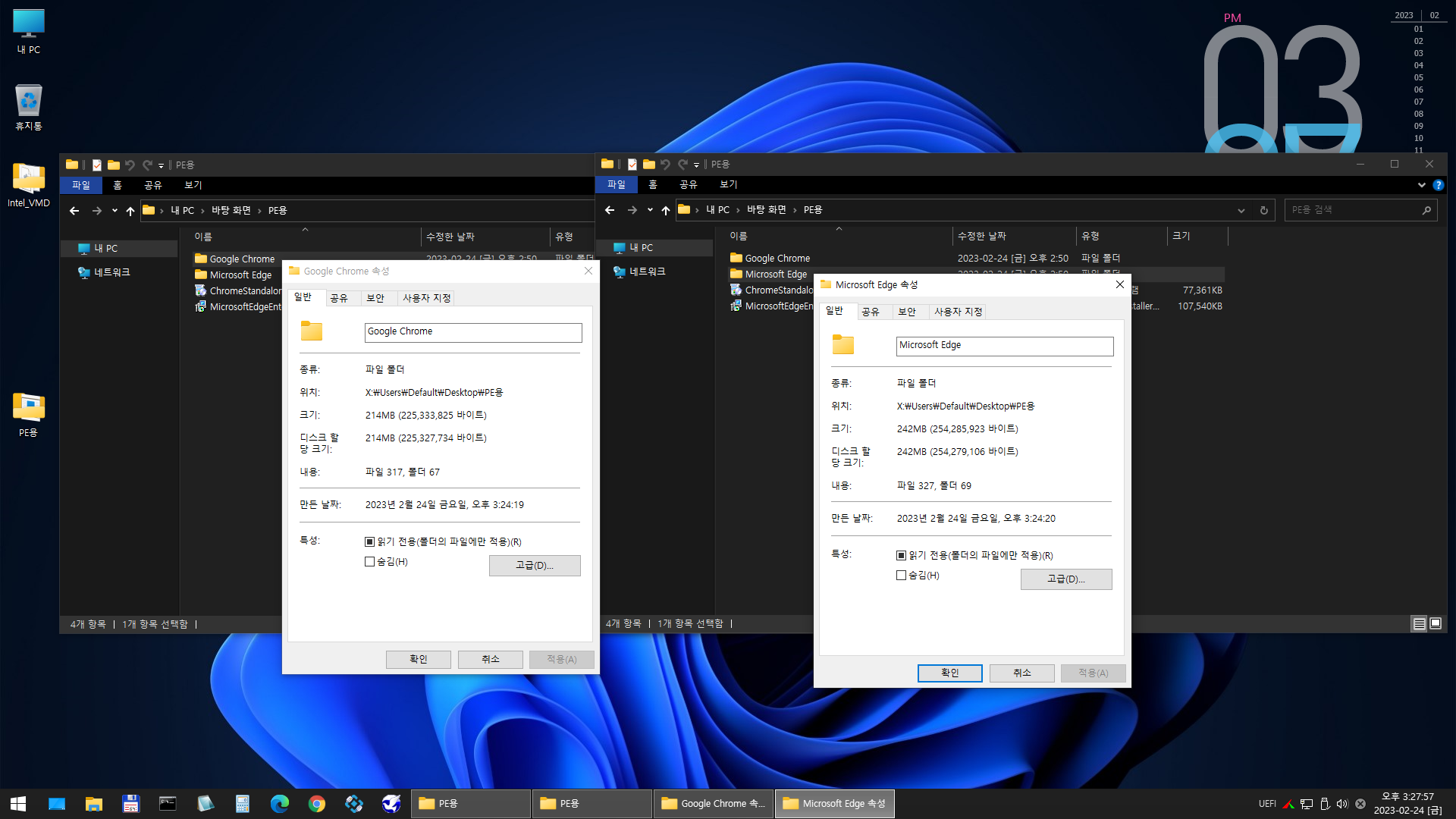The height and width of the screenshot is (819, 1456).
Task: Open the 휴지통 recycle bin icon
Action: [29, 107]
